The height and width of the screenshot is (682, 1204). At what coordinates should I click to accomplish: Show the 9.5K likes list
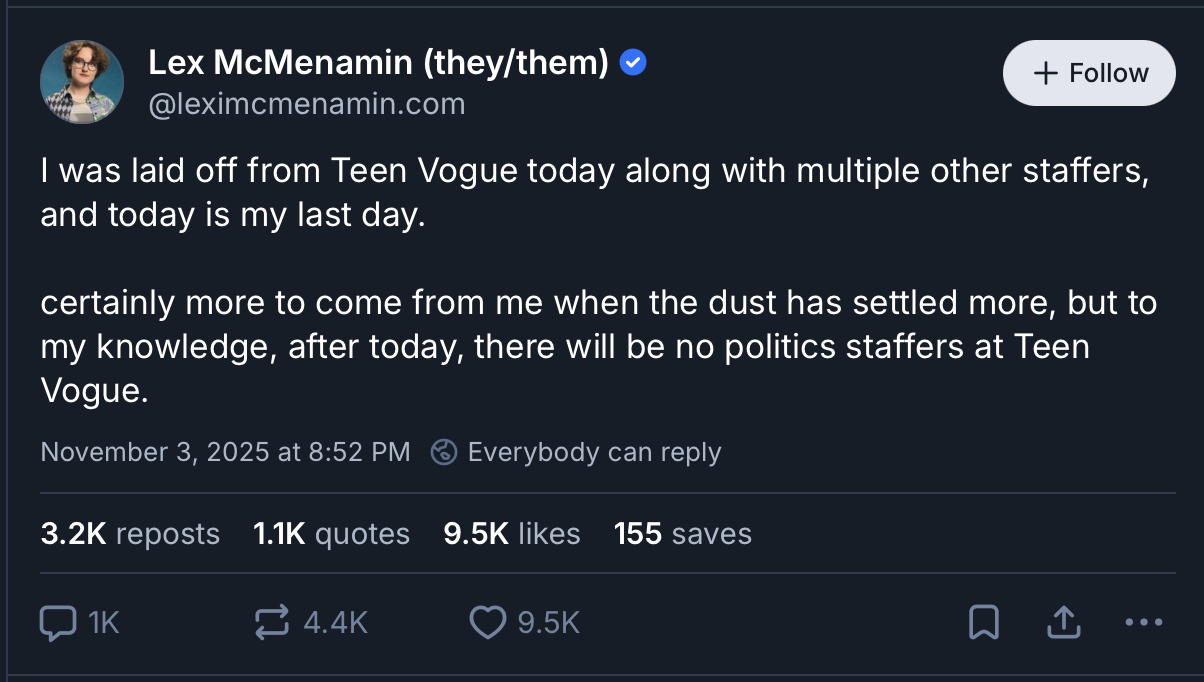click(512, 533)
